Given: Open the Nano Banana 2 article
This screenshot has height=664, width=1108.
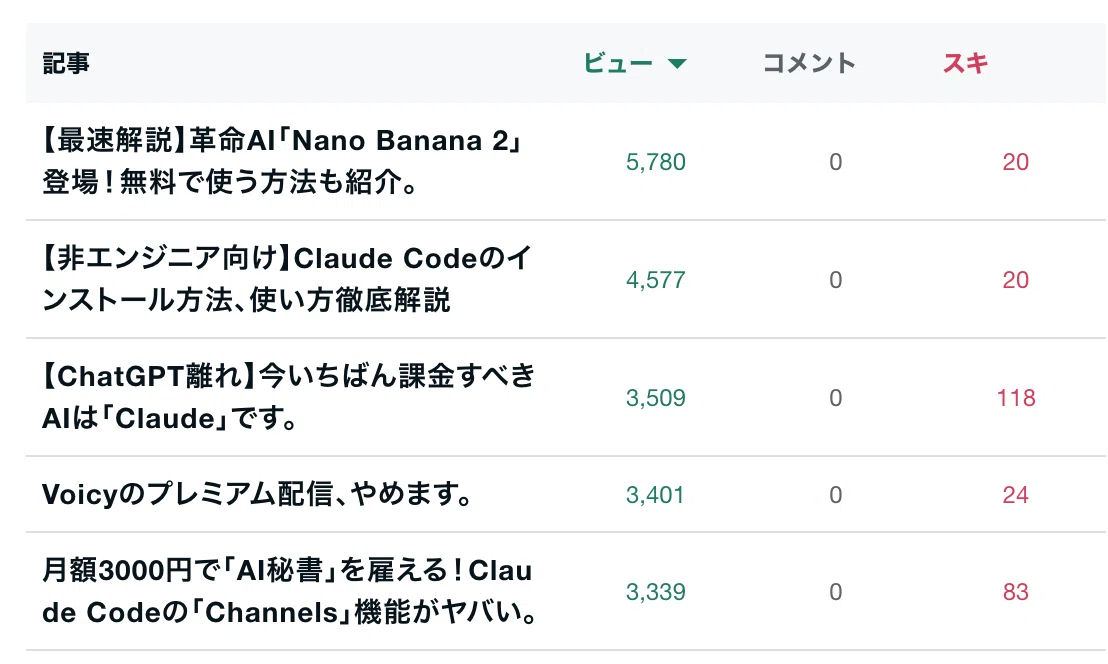Looking at the screenshot, I should point(283,161).
